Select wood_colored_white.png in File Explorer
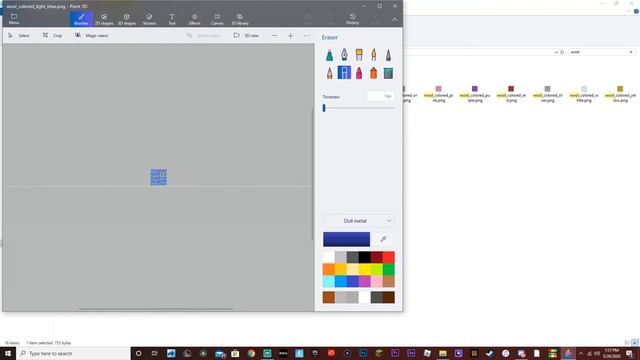The width and height of the screenshot is (640, 360). (x=584, y=94)
